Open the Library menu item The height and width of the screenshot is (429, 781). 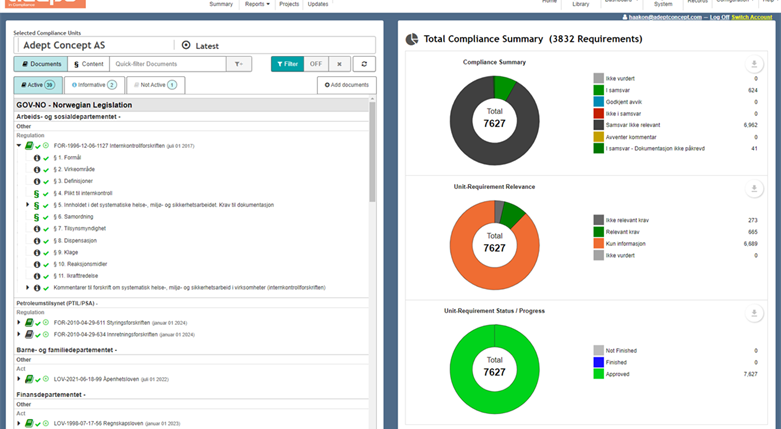click(x=580, y=4)
